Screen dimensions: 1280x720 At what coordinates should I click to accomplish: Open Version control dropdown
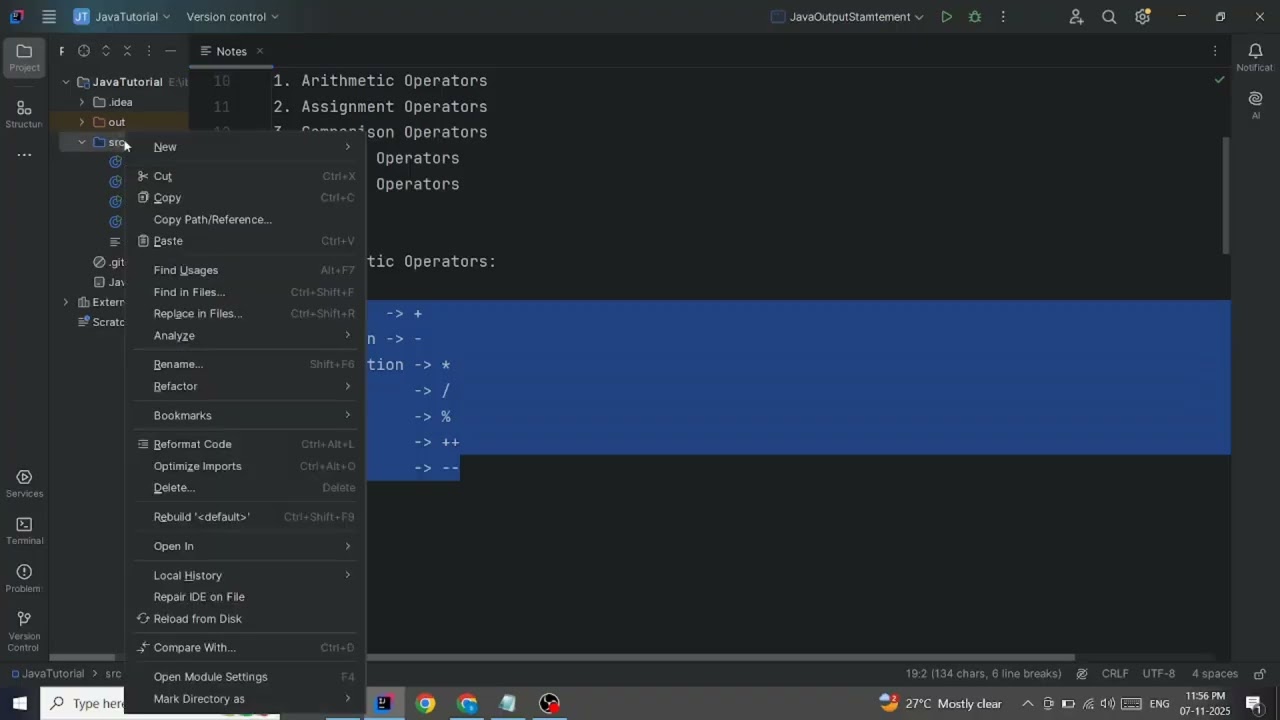pyautogui.click(x=232, y=17)
